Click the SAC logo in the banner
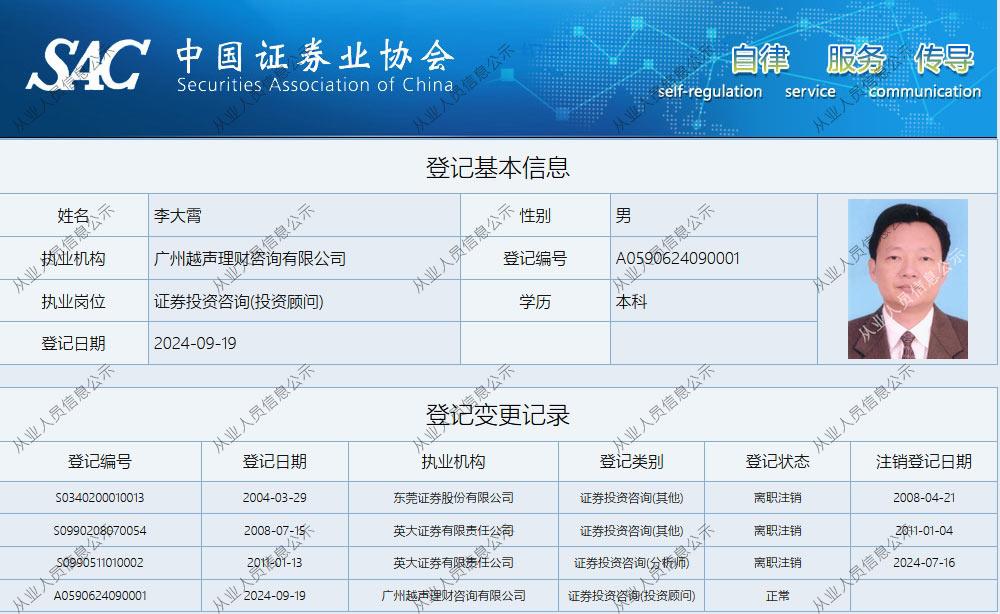Screen dimensions: 1000x614 (x=88, y=64)
